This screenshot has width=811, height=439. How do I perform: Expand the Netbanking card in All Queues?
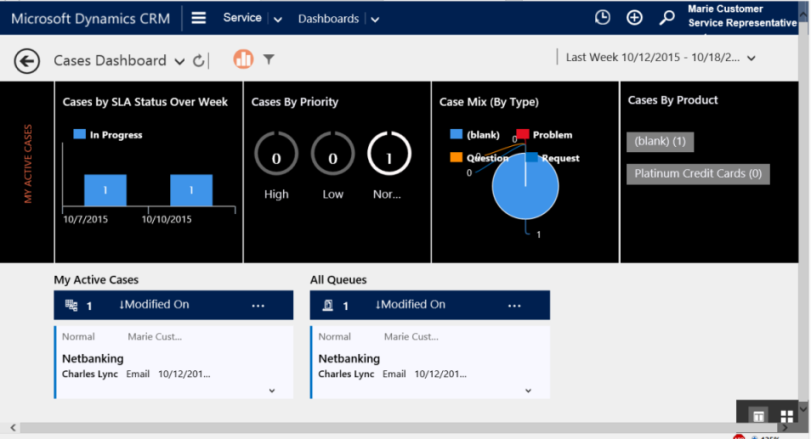pos(528,391)
